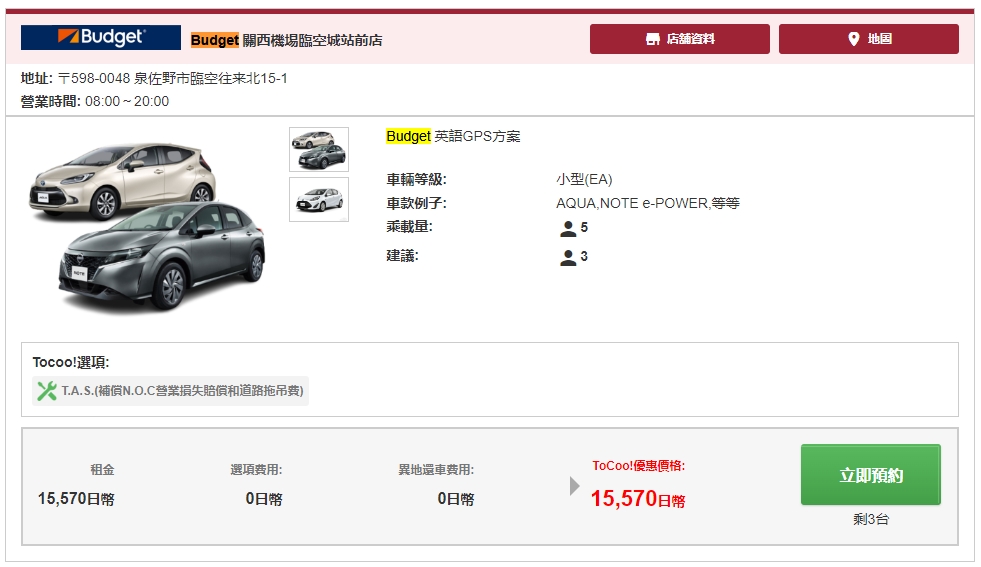The height and width of the screenshot is (567, 981).
Task: Click the 異地還車費用 value 0日幣
Action: [455, 499]
